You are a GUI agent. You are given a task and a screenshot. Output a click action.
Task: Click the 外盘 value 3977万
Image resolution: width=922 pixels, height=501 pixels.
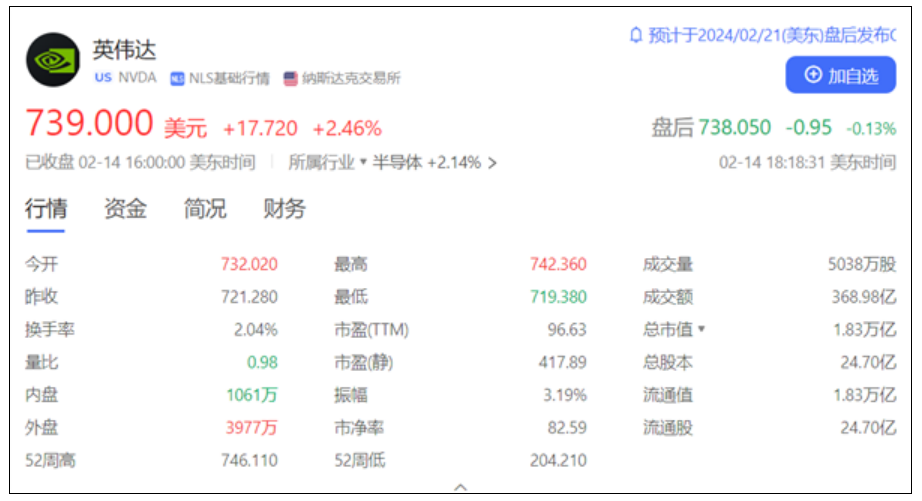252,427
